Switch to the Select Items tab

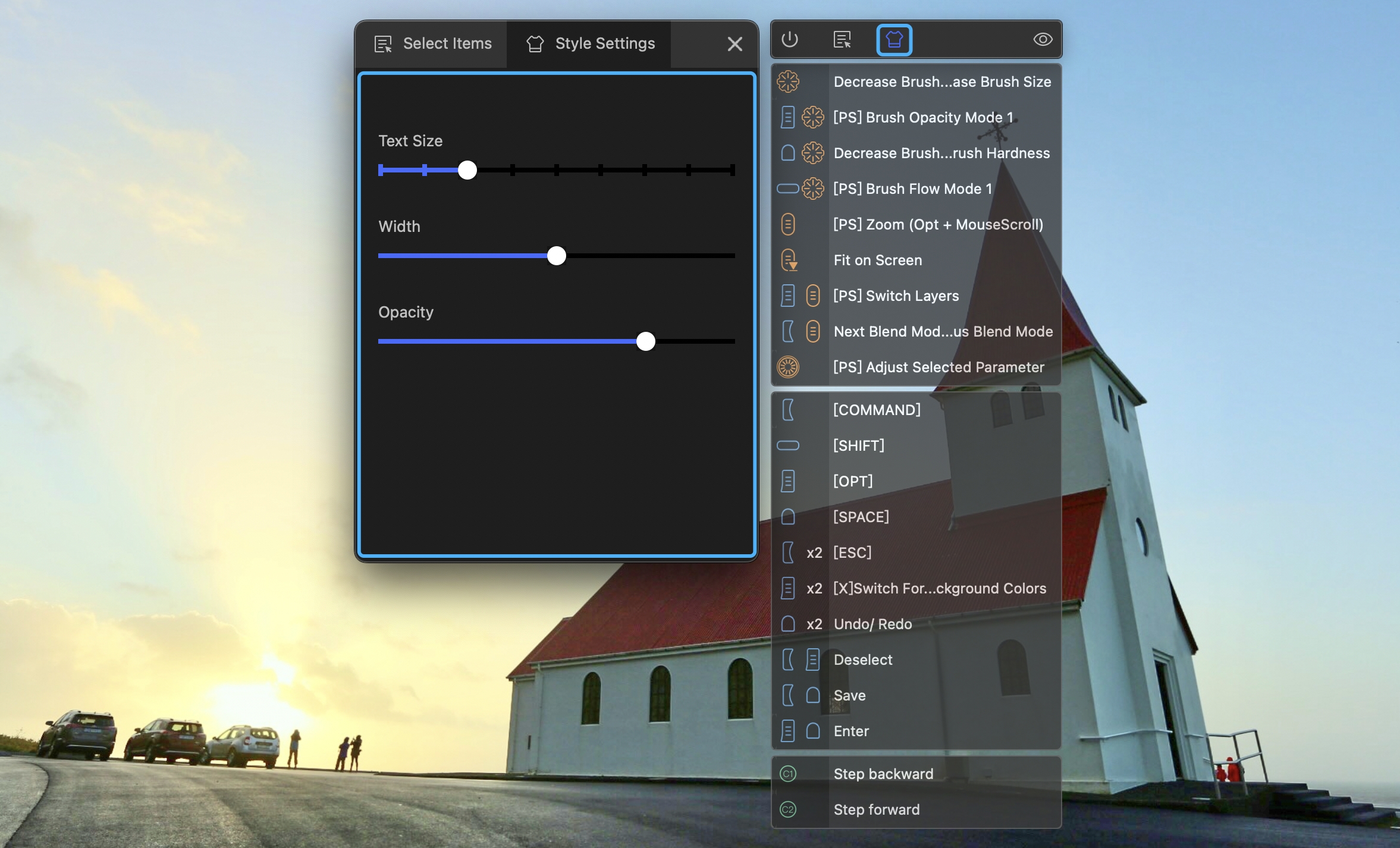pos(432,43)
